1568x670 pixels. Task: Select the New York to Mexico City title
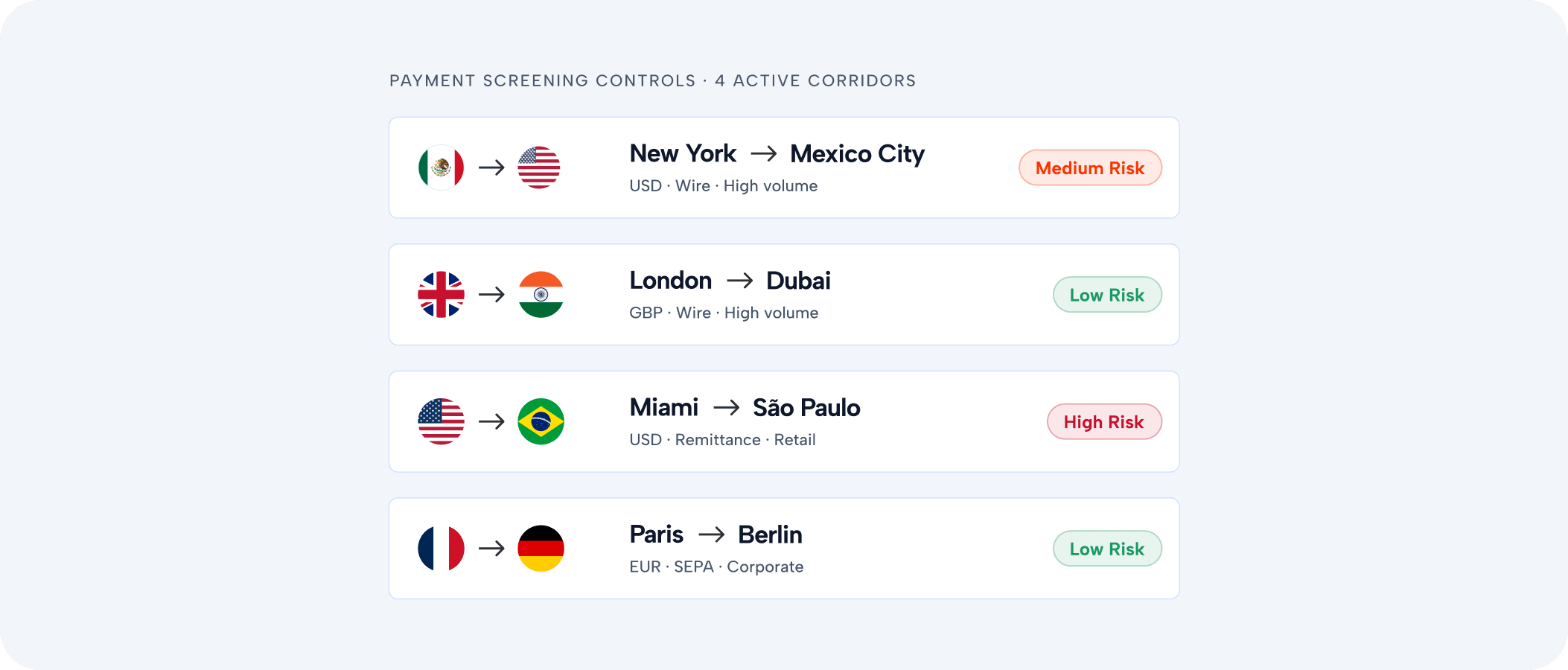pyautogui.click(x=777, y=153)
